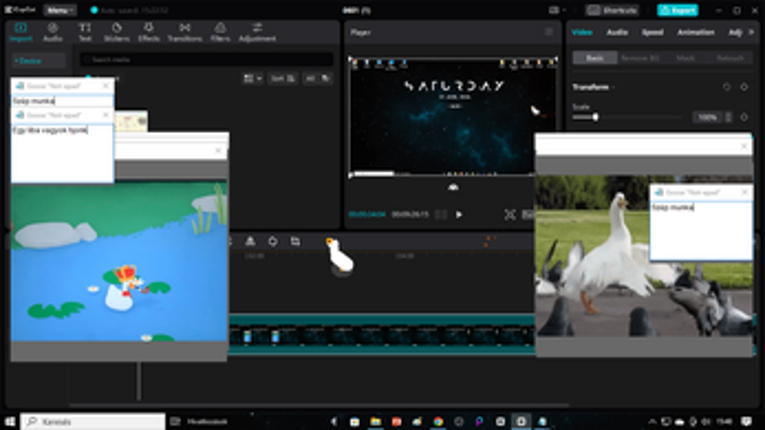Switch to the Video properties tab
Viewport: 765px width, 430px height.
[582, 32]
